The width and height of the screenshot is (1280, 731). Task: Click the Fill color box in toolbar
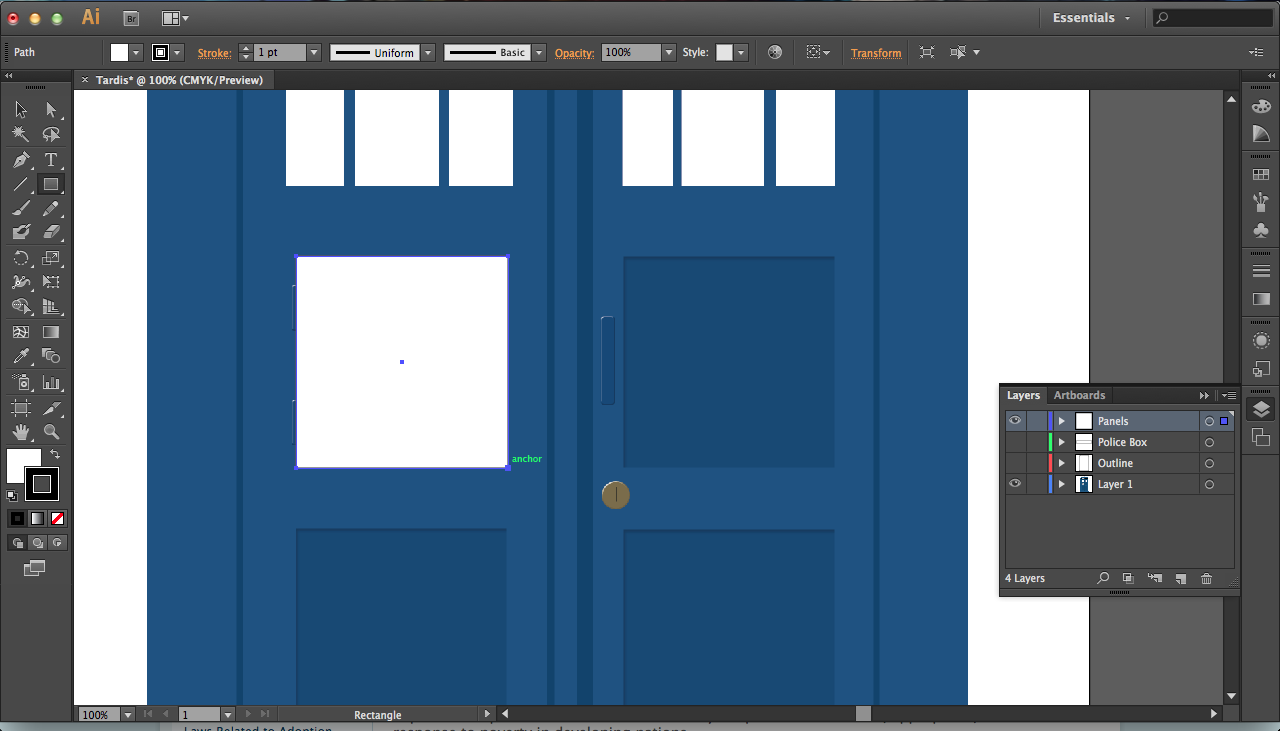[24, 465]
